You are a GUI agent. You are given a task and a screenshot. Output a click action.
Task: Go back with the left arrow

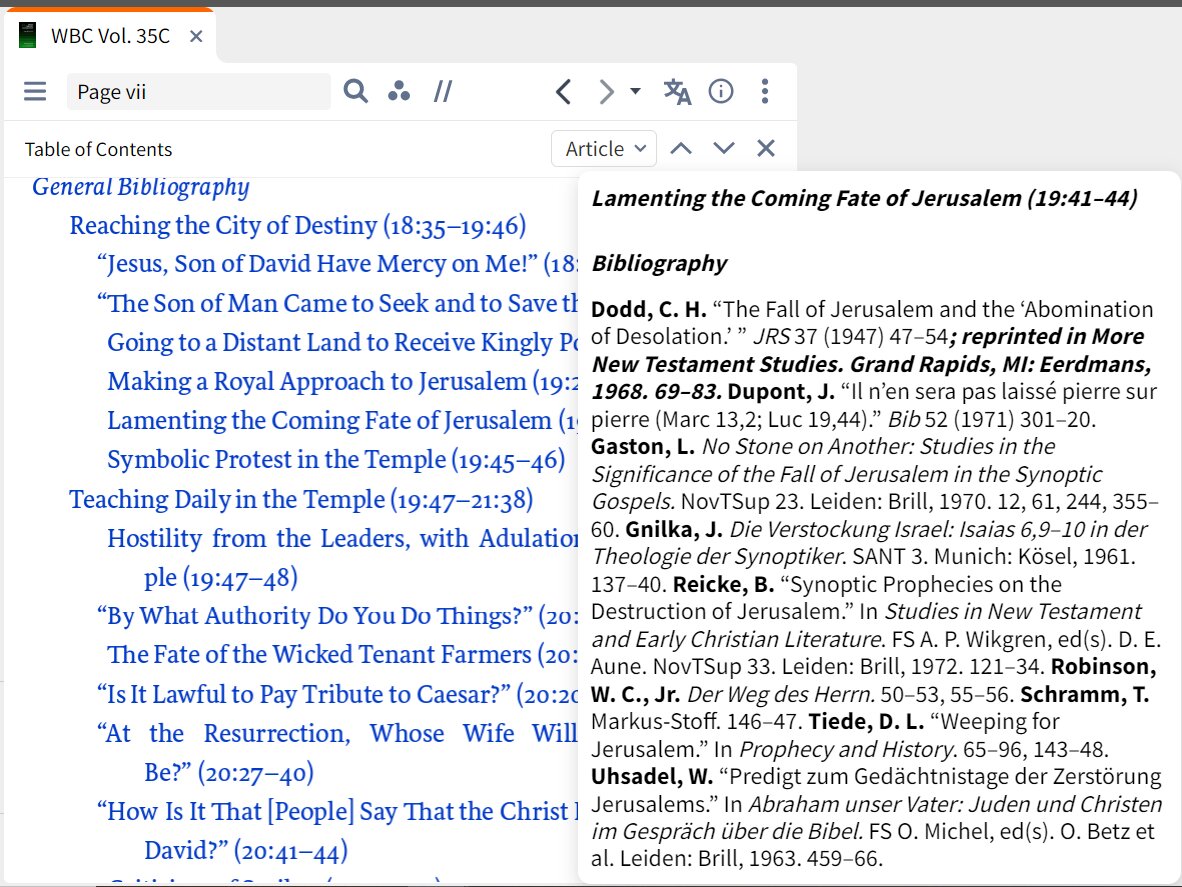click(563, 92)
